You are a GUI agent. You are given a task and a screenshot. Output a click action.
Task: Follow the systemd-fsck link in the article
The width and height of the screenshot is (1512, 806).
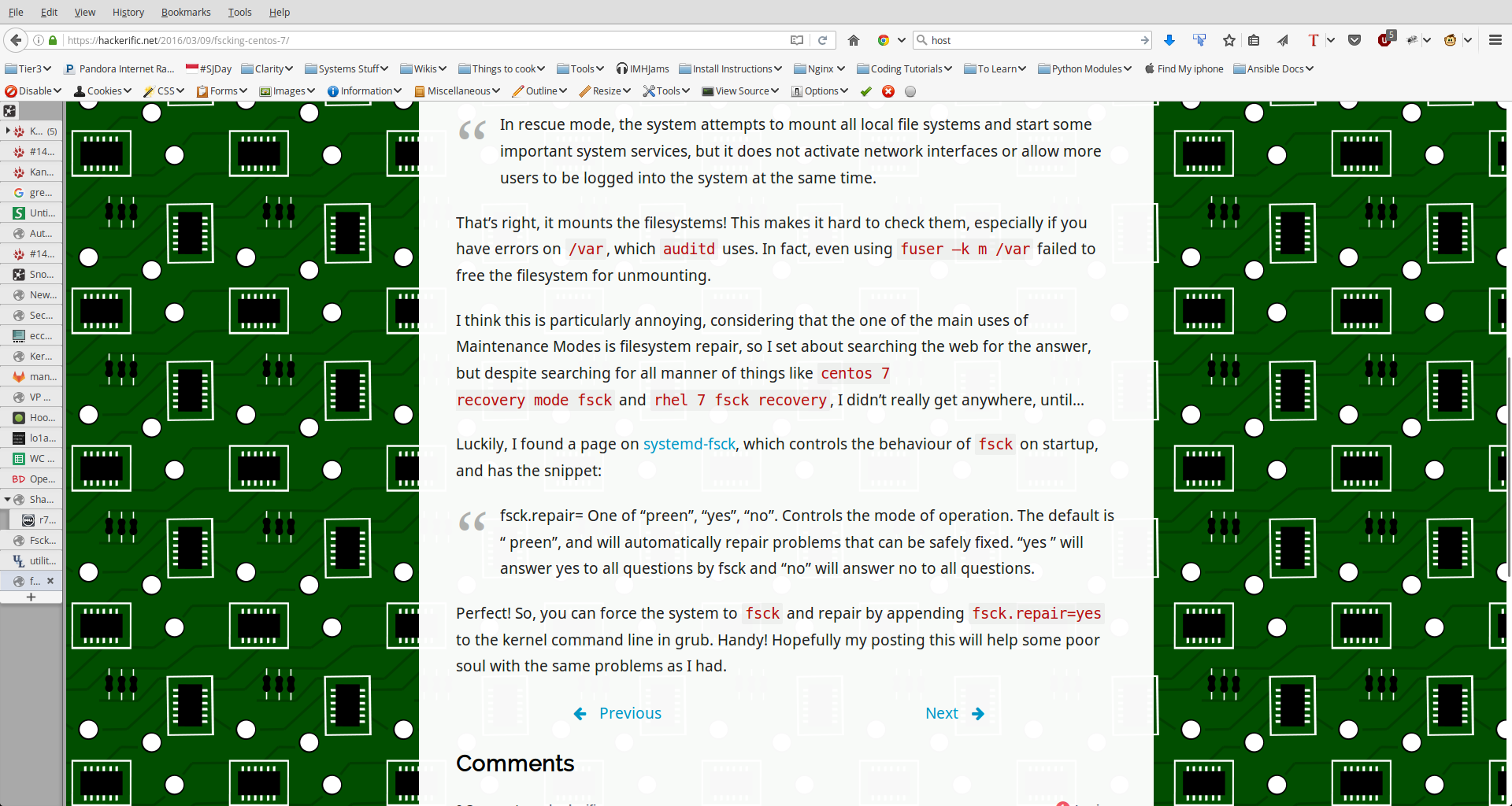(x=689, y=445)
